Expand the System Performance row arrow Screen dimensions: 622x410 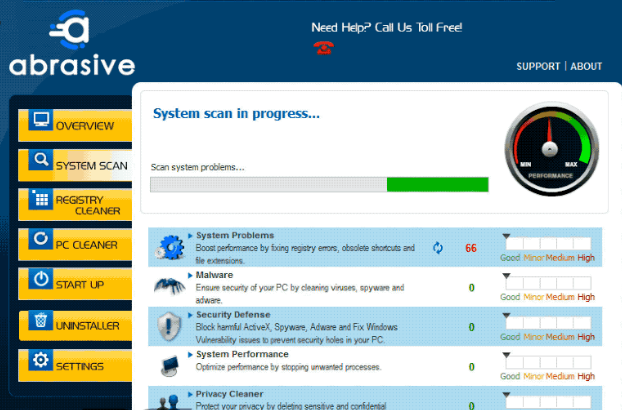(x=190, y=354)
